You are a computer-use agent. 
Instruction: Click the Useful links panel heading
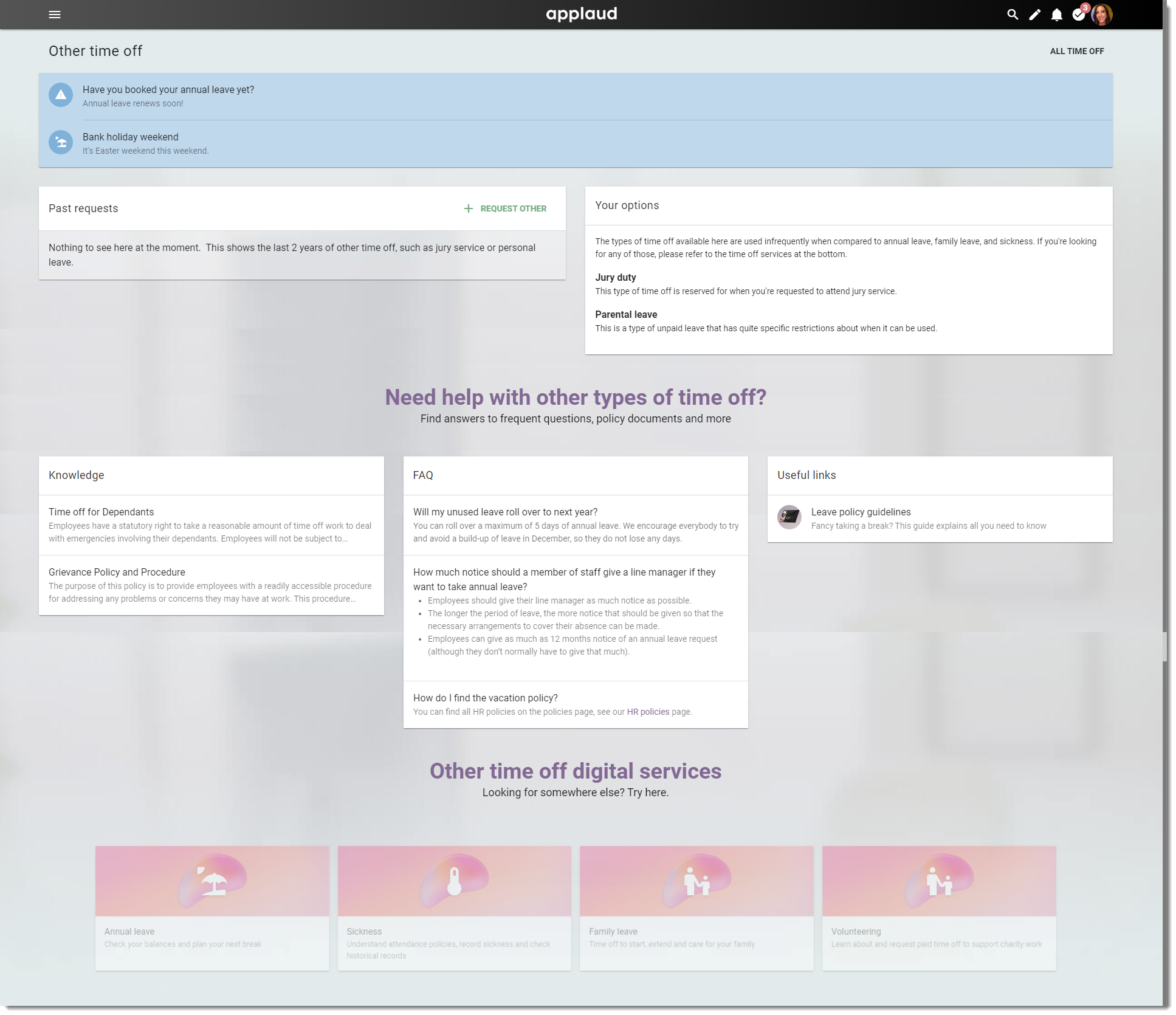[806, 475]
